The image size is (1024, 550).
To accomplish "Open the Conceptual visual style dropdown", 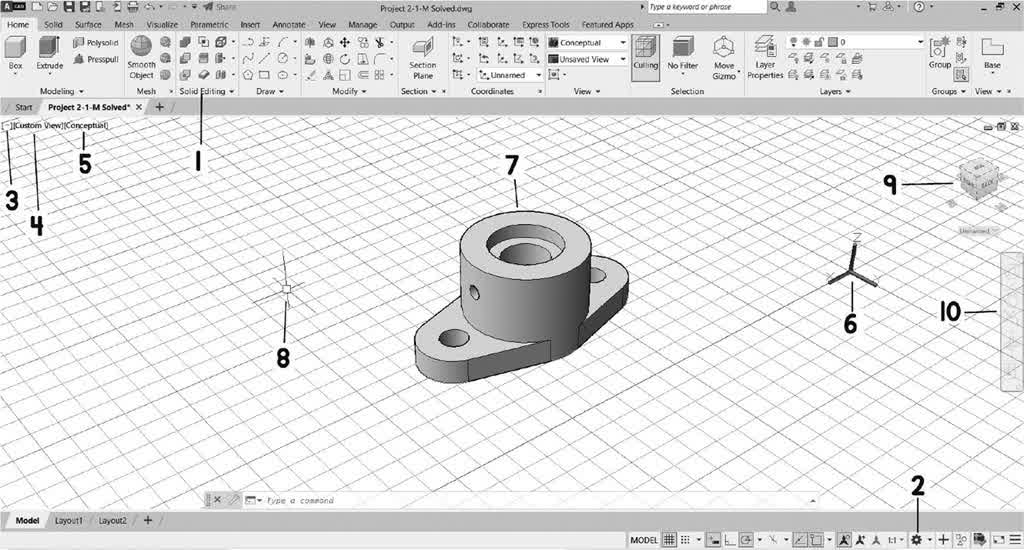I will click(x=587, y=42).
